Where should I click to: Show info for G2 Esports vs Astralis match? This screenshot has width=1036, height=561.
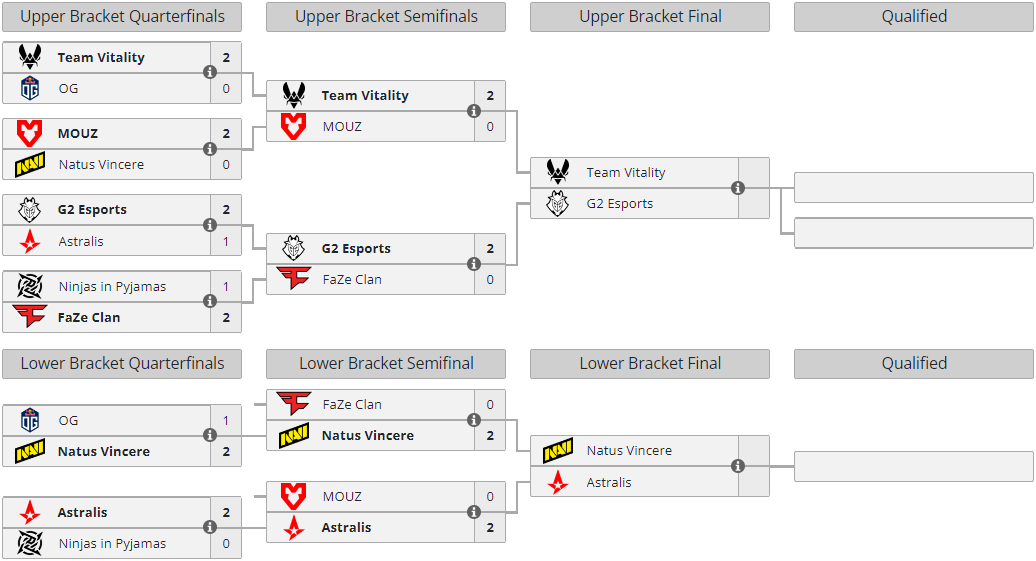pos(209,225)
